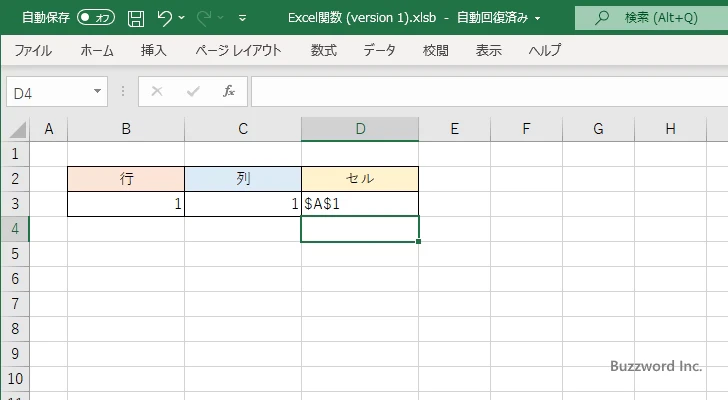Open the file name dropdown in title bar
The height and width of the screenshot is (400, 728).
point(538,19)
